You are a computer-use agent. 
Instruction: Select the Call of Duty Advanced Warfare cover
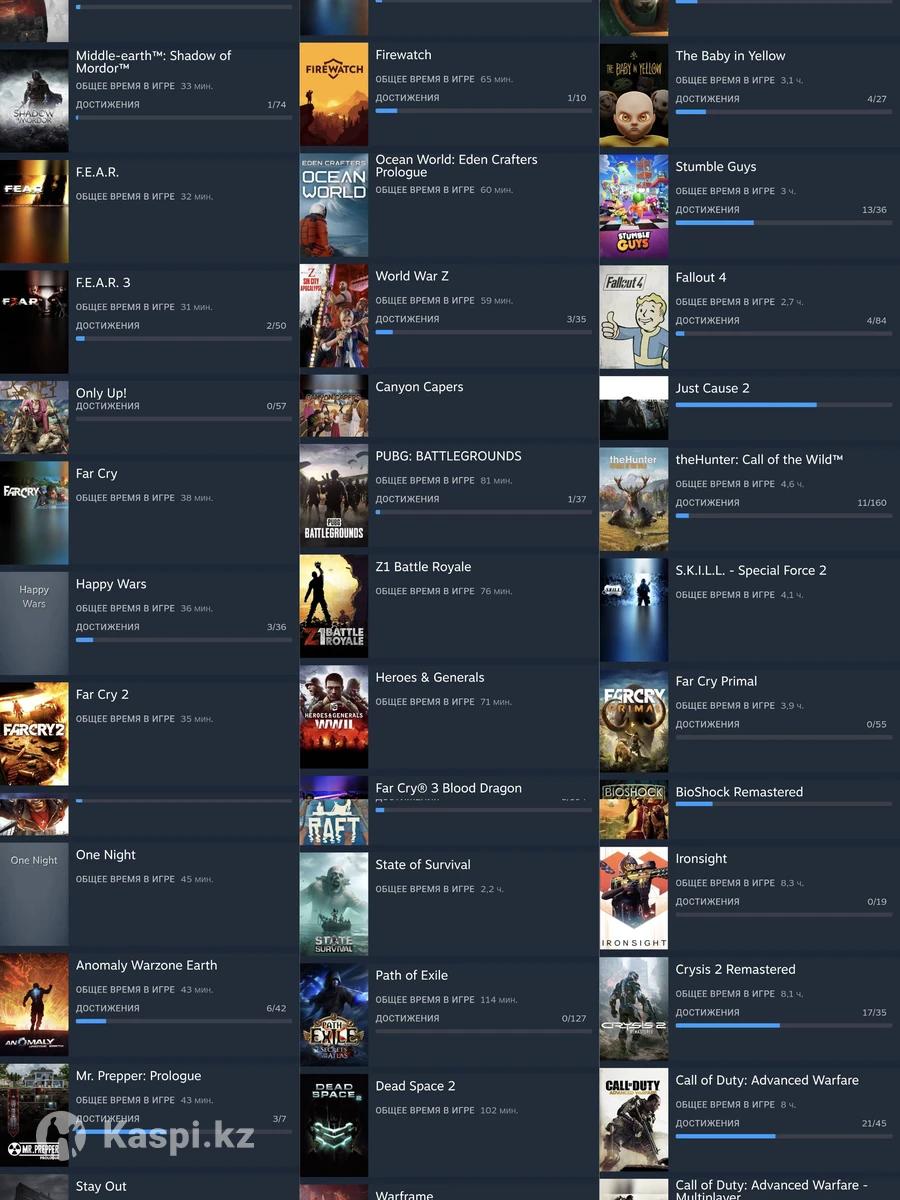634,1120
